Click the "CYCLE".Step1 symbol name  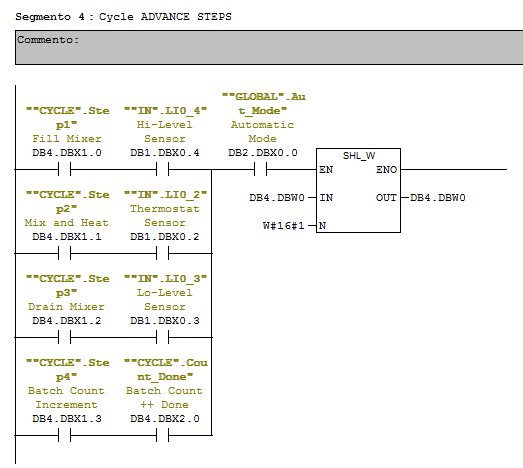[67, 117]
